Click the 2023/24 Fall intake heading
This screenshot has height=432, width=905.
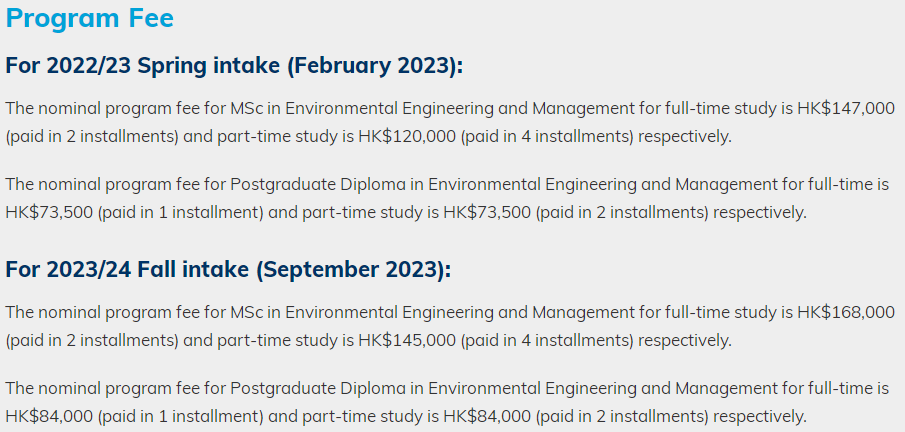click(228, 270)
